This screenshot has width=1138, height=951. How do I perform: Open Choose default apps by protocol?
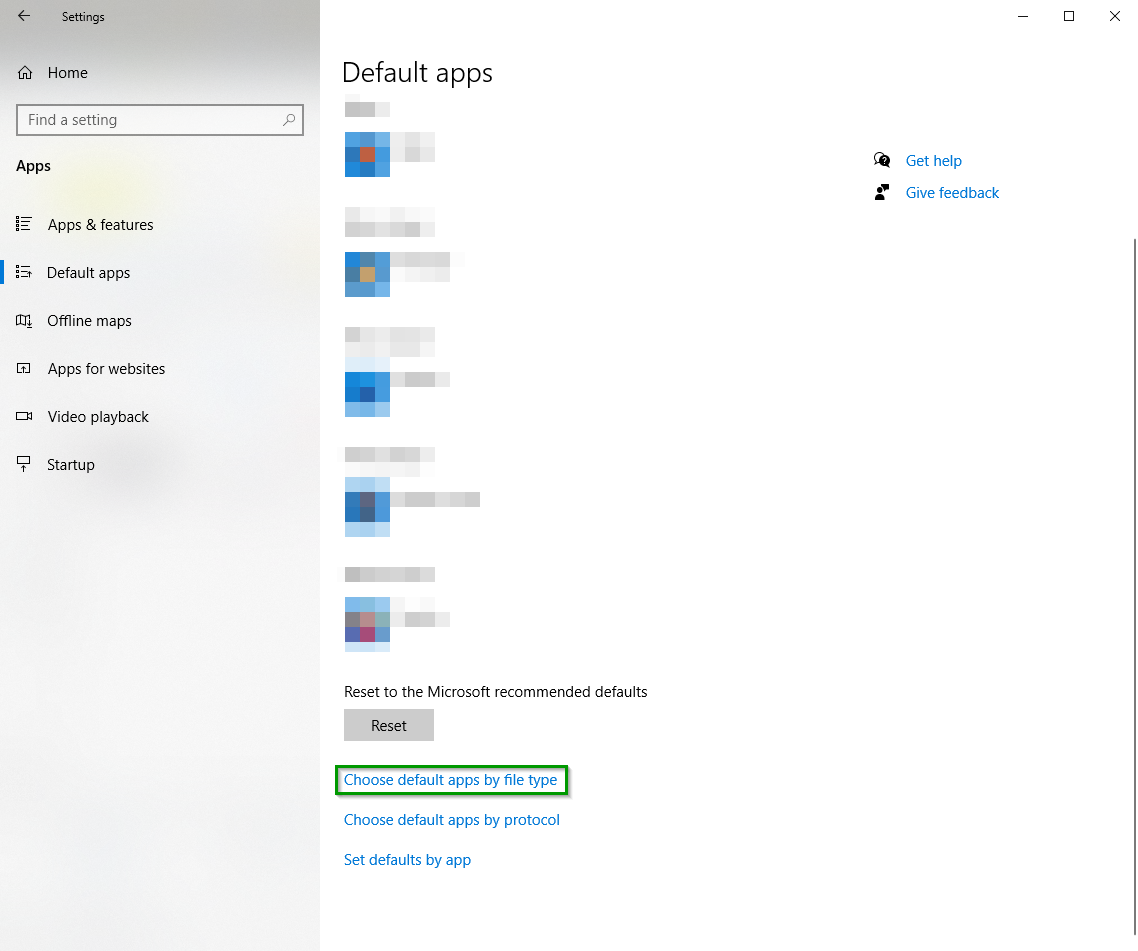tap(451, 820)
